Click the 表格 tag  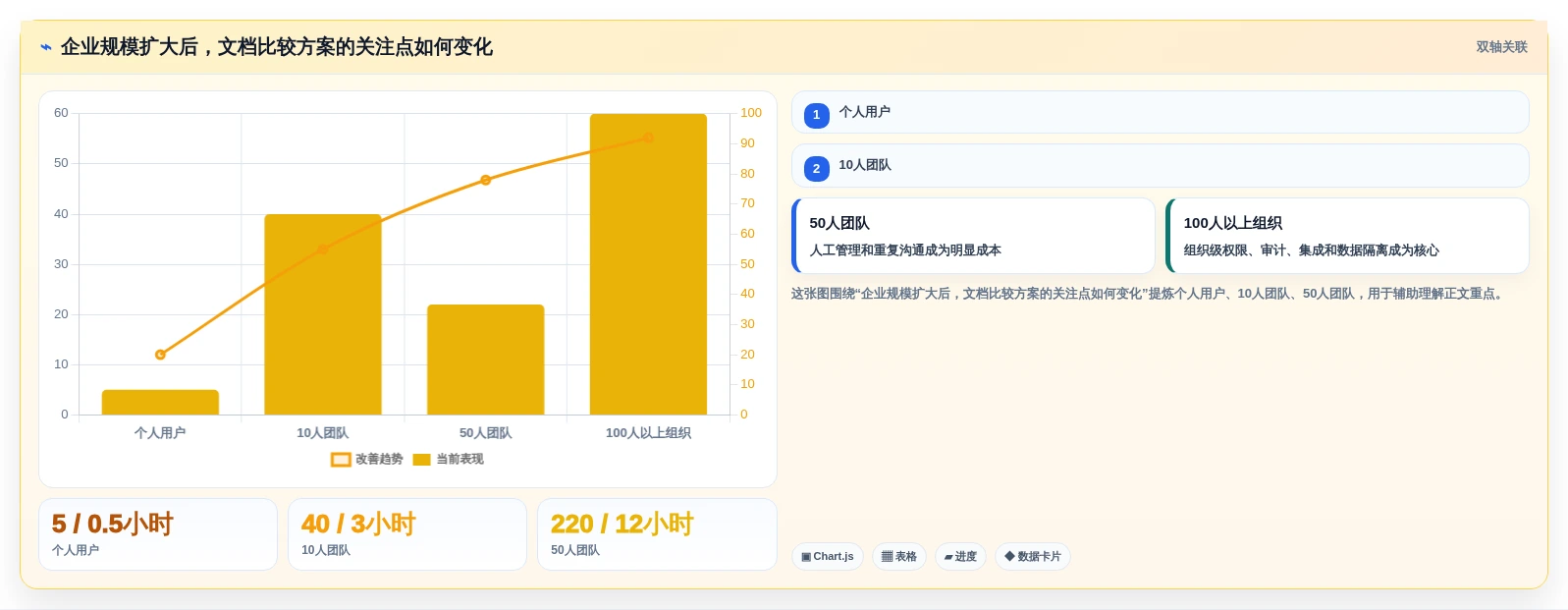click(x=899, y=556)
